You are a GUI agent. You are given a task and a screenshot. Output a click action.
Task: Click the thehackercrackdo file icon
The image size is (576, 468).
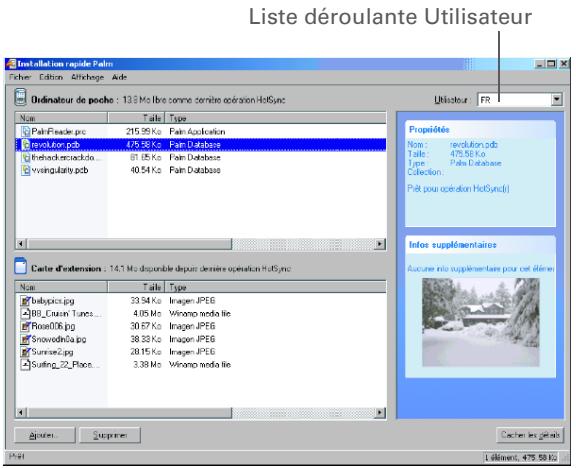point(25,158)
